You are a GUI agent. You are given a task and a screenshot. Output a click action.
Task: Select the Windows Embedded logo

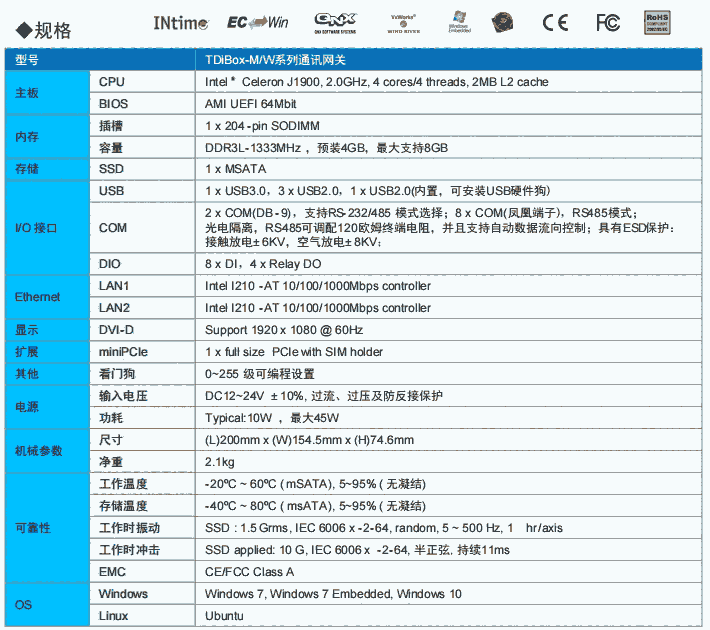[461, 22]
